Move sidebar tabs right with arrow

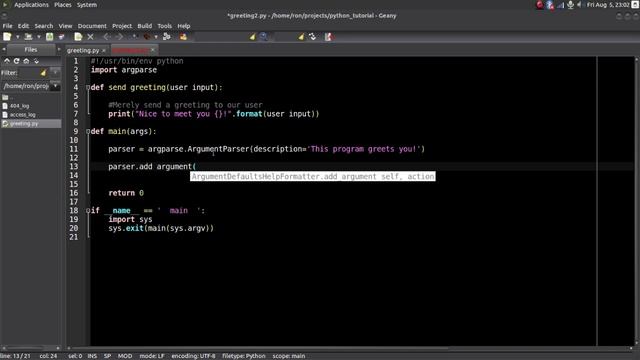(x=59, y=49)
